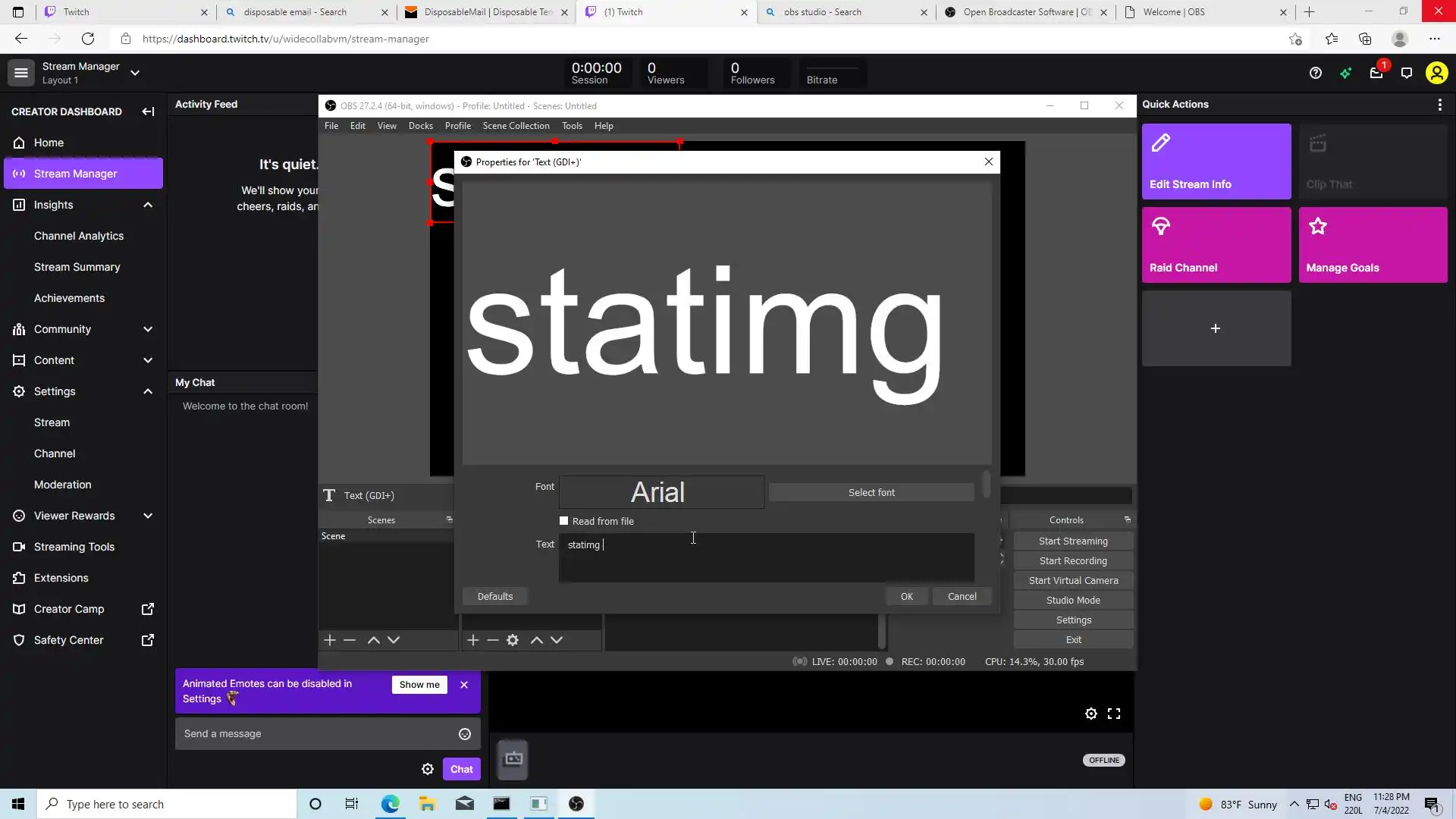Add new scene with plus icon

[x=330, y=640]
